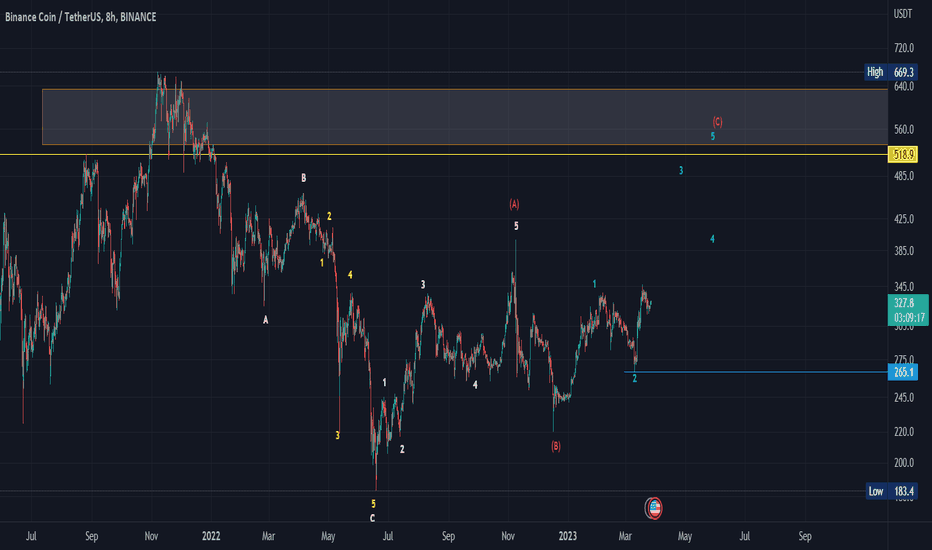Click the High 669.3 price label
This screenshot has width=932, height=550.
891,72
